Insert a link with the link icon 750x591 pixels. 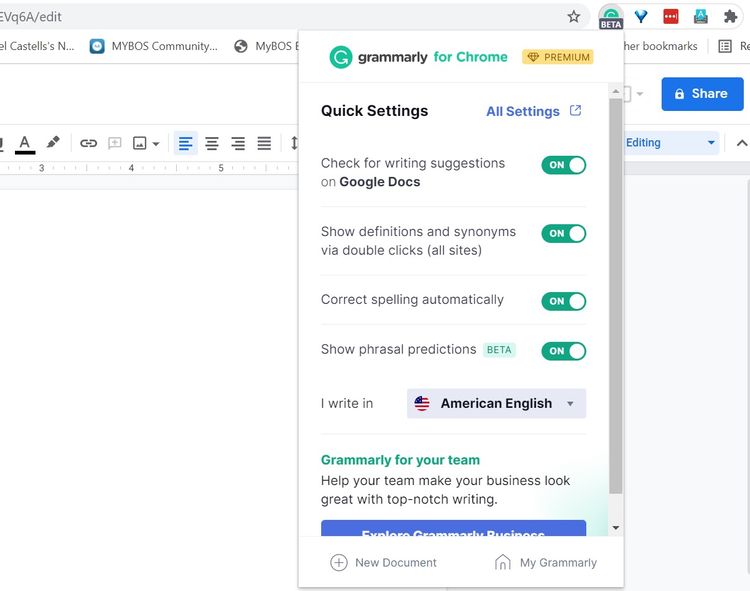88,143
